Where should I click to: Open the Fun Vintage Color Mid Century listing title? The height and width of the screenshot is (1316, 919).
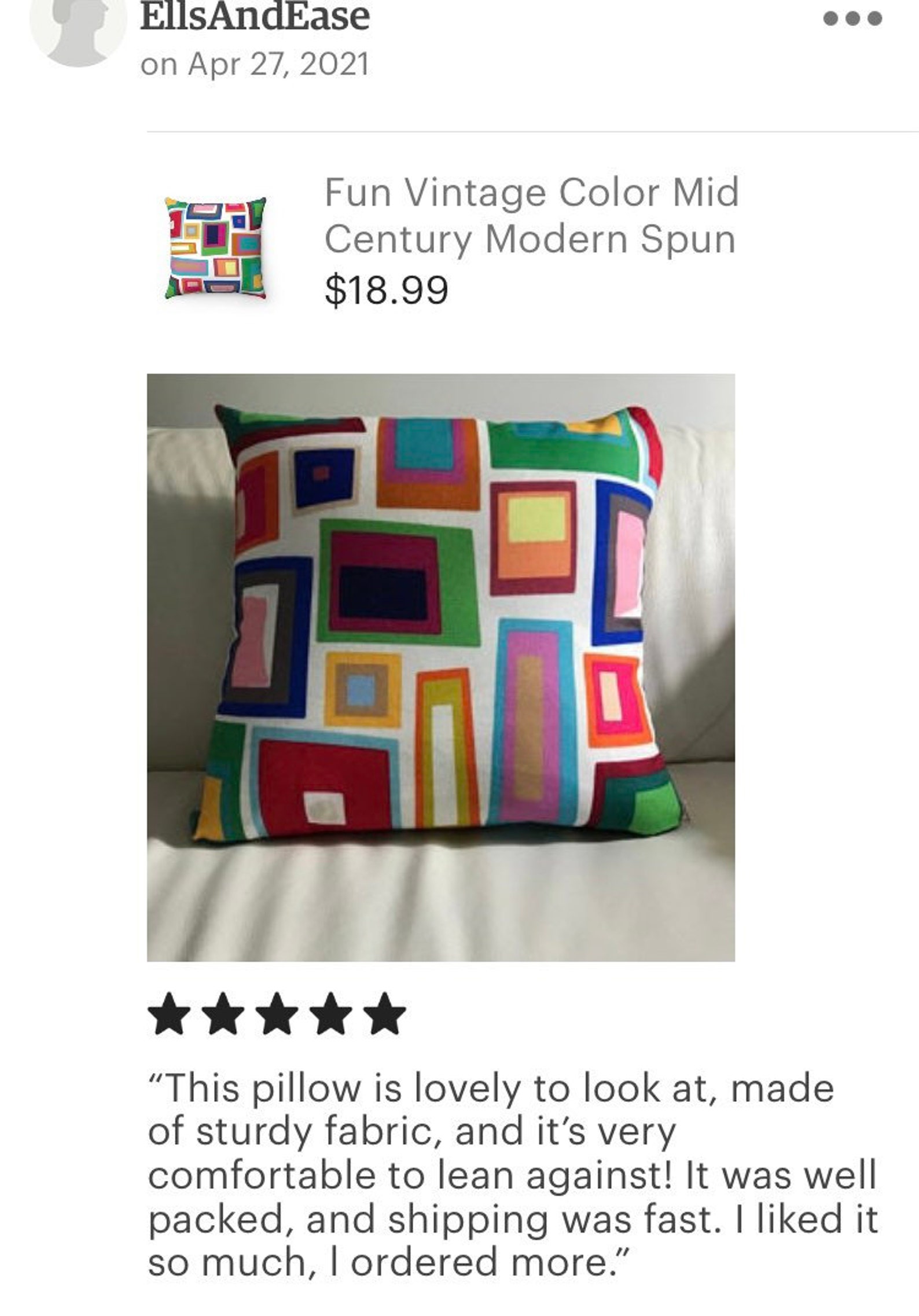pos(531,215)
